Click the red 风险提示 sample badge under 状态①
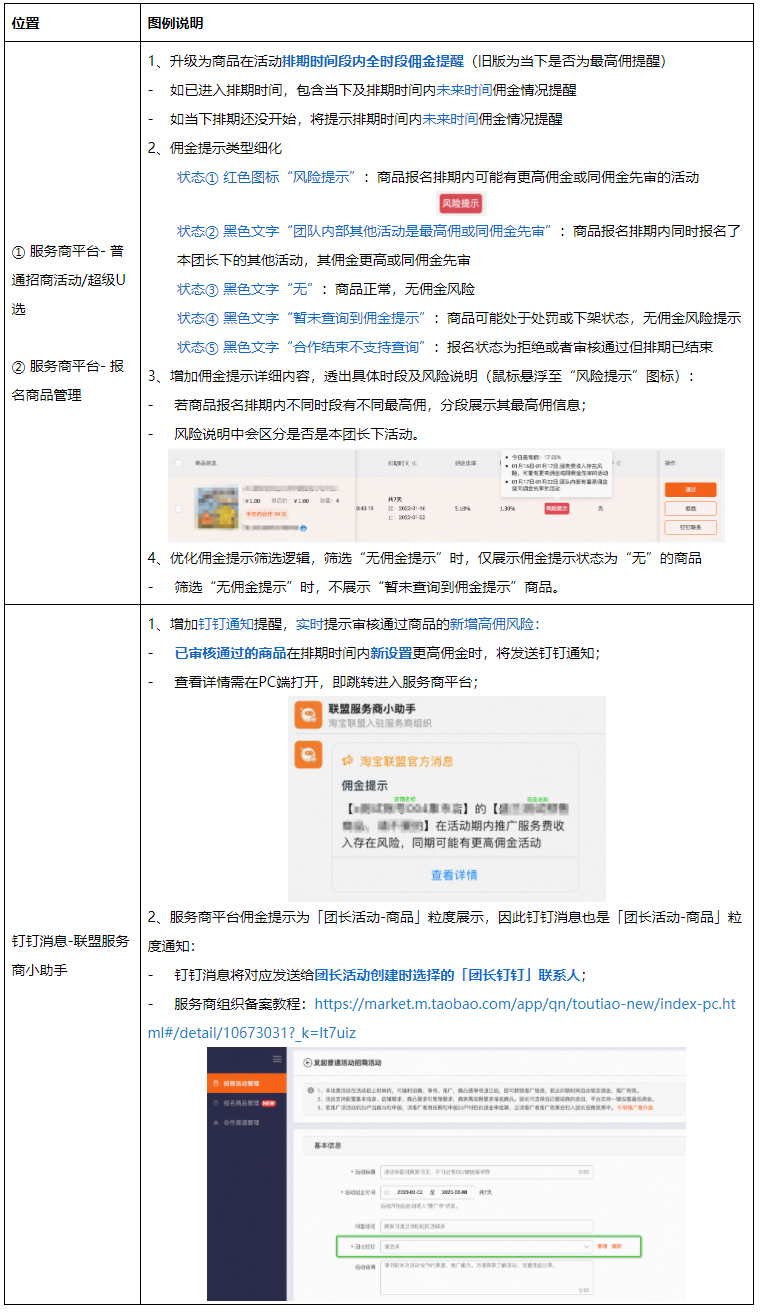 461,203
